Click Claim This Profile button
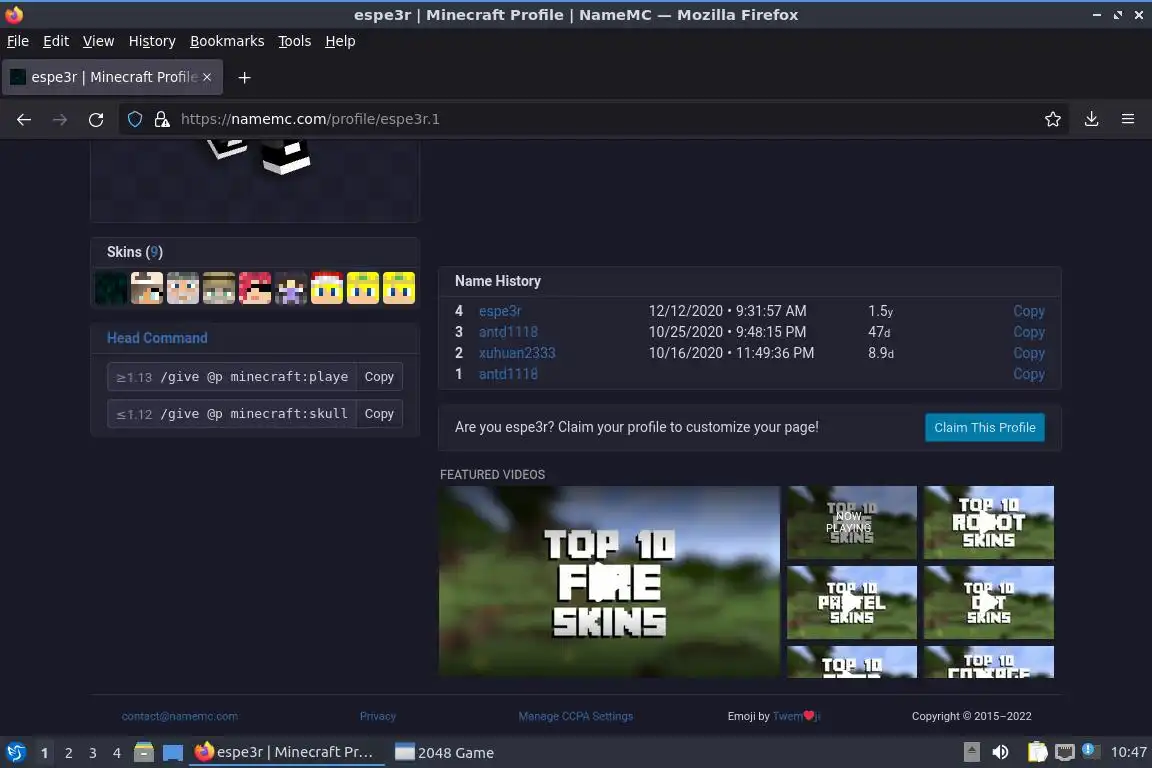Image resolution: width=1152 pixels, height=768 pixels. click(984, 428)
